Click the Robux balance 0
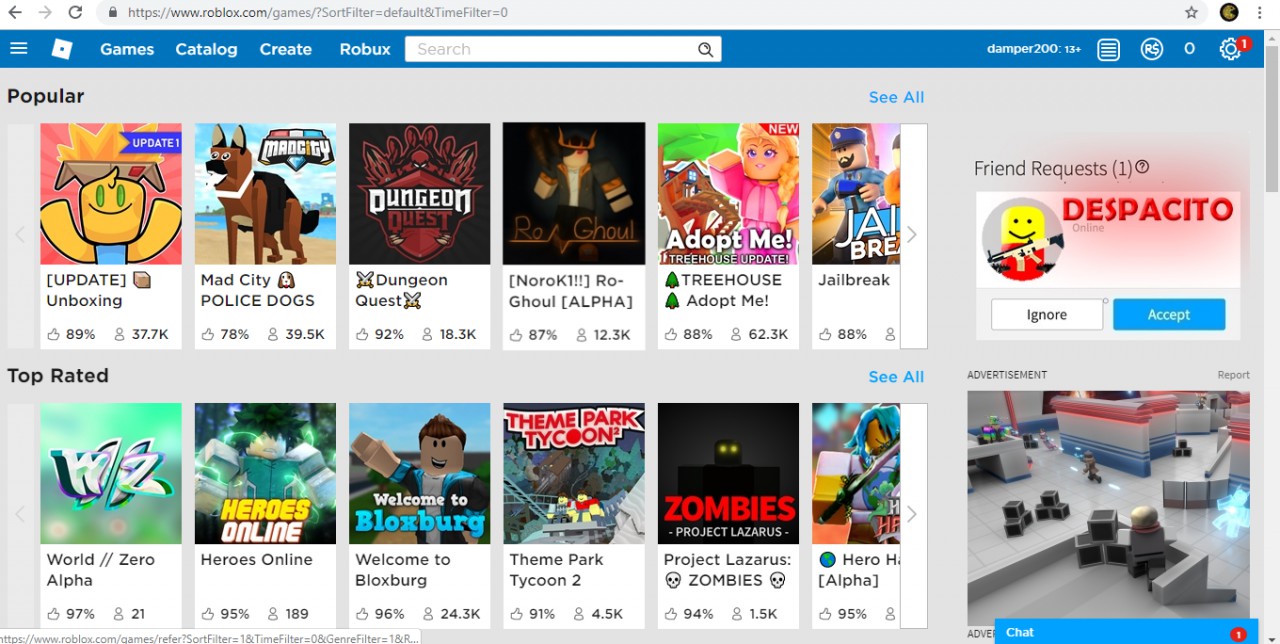Image resolution: width=1280 pixels, height=644 pixels. pos(1189,49)
